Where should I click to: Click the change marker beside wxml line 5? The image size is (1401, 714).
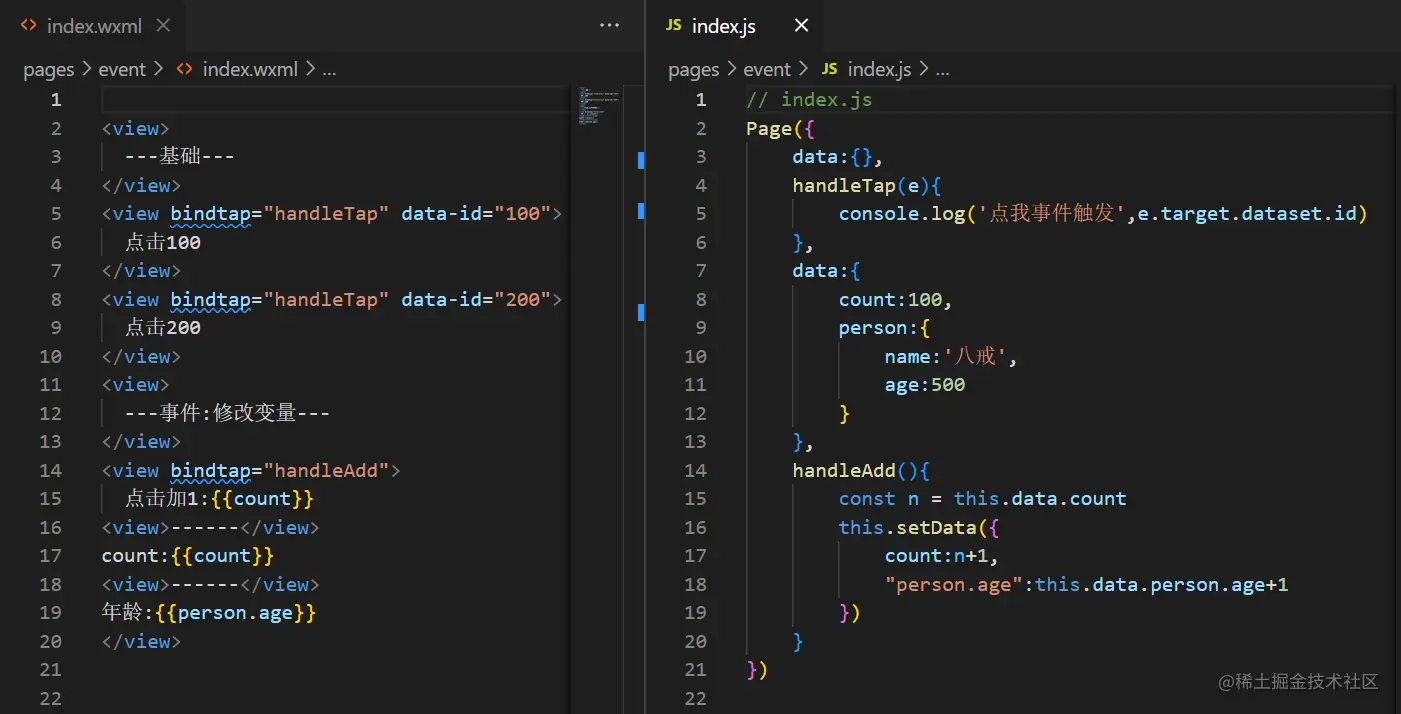click(641, 211)
